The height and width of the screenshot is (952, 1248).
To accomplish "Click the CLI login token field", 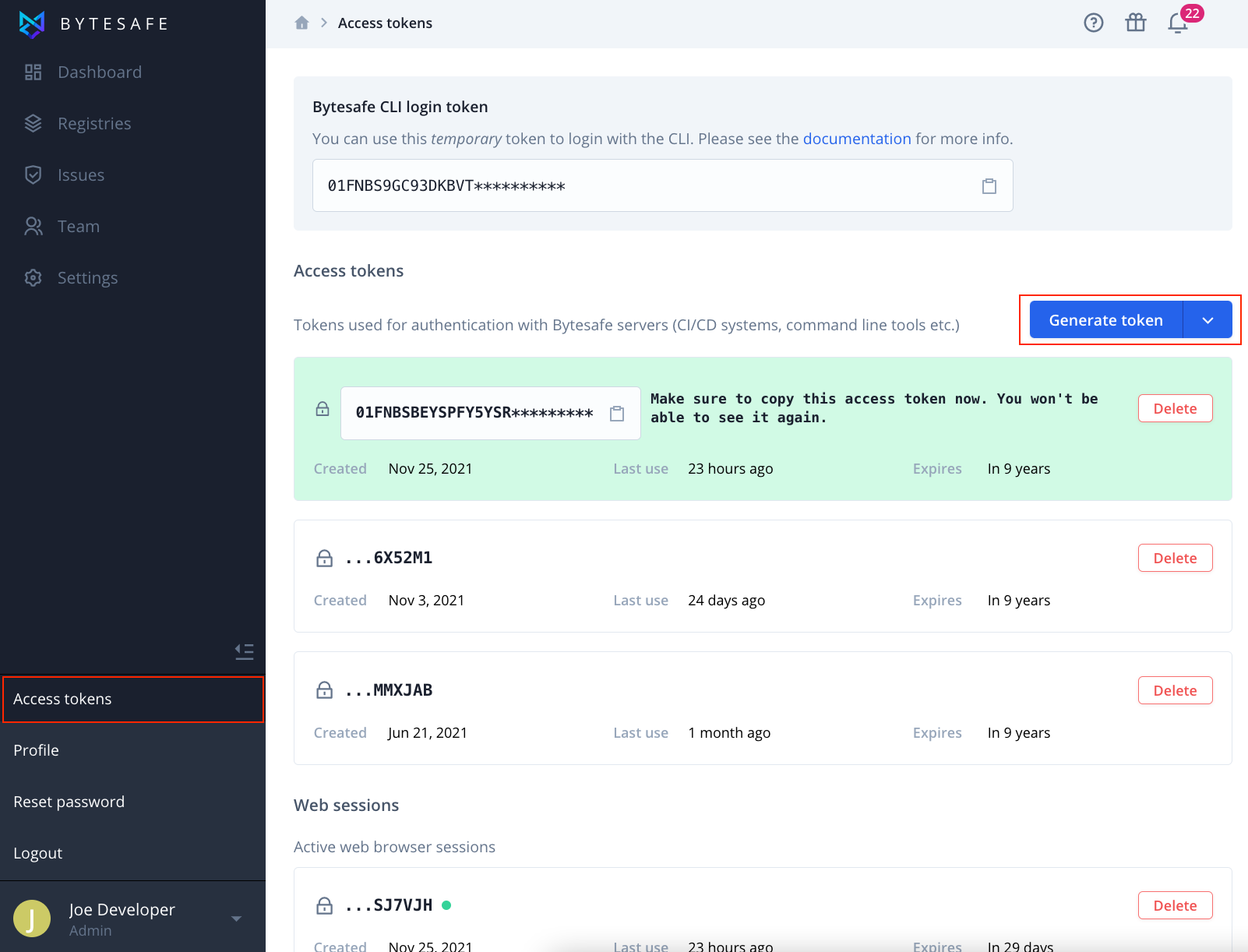I will coord(662,185).
